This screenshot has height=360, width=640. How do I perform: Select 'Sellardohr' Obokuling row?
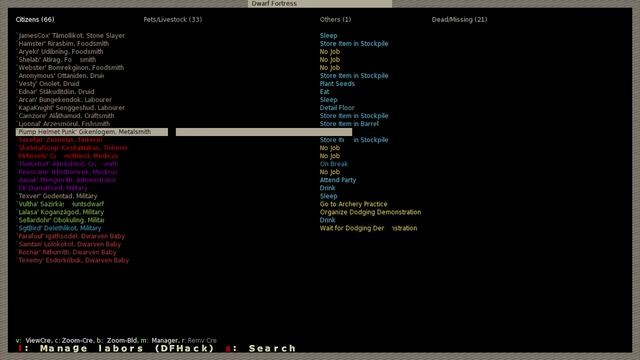pos(60,220)
